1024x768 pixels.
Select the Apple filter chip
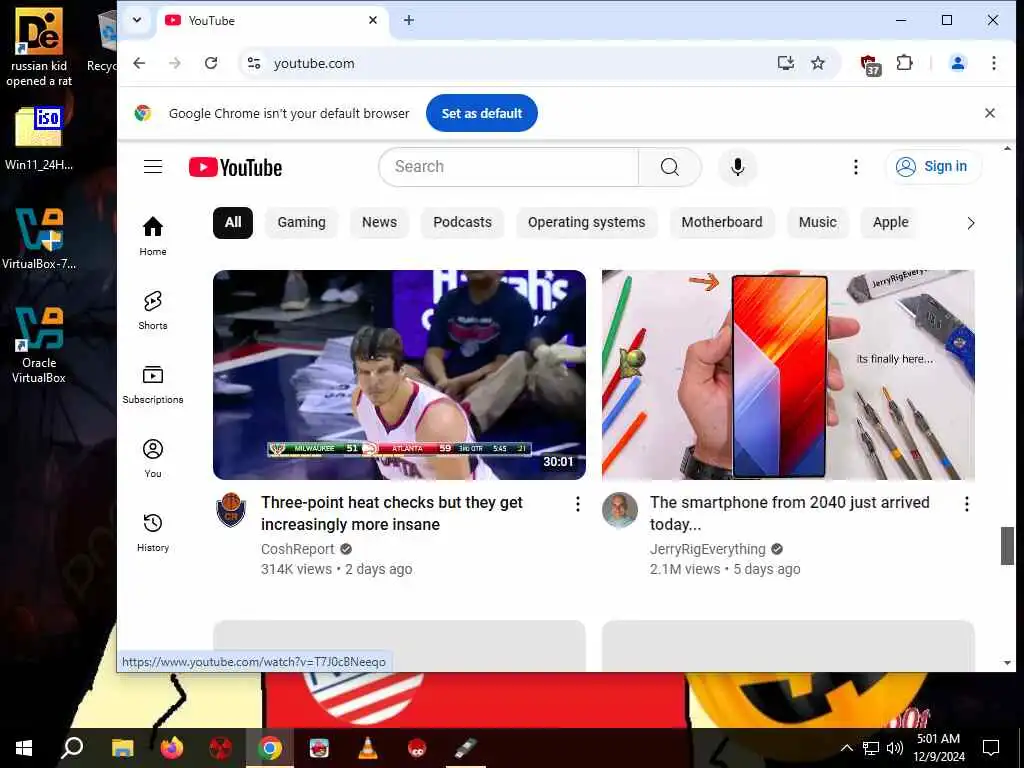(x=891, y=222)
